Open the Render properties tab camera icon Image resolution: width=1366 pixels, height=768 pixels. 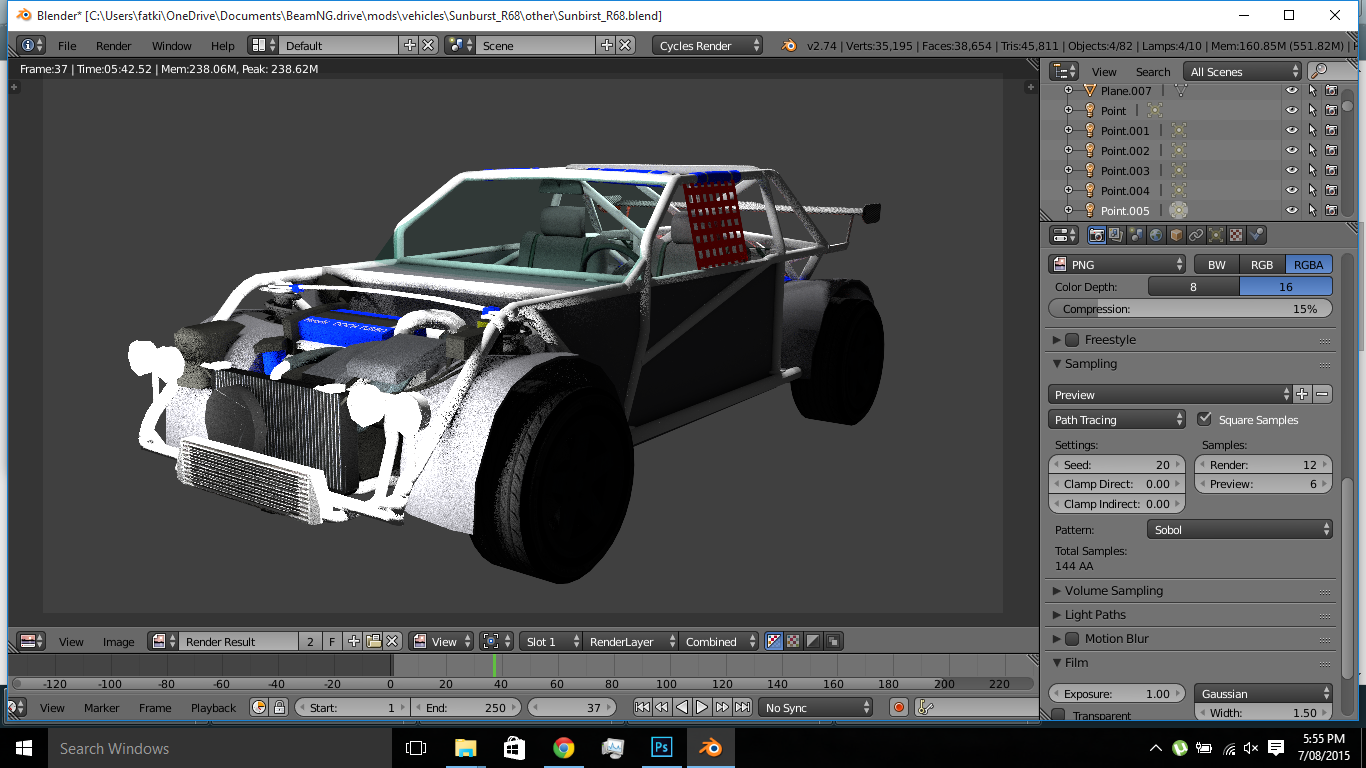pyautogui.click(x=1097, y=235)
